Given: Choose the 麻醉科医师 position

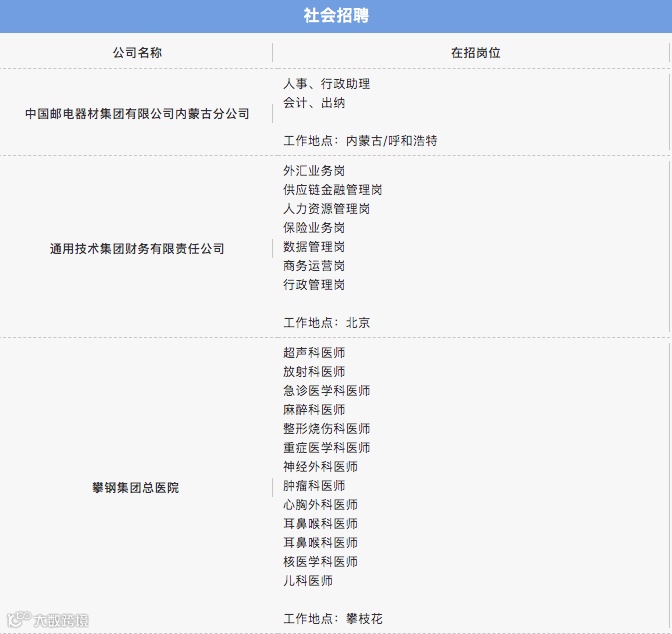Looking at the screenshot, I should [314, 409].
